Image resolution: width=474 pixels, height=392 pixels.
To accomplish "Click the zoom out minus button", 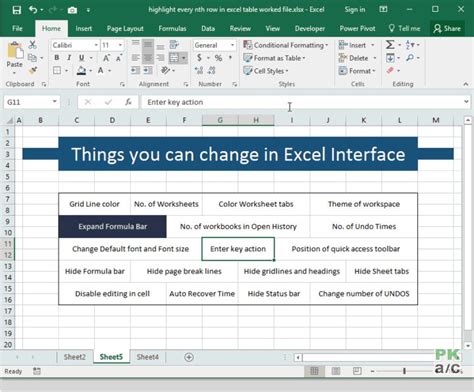I will [x=372, y=371].
